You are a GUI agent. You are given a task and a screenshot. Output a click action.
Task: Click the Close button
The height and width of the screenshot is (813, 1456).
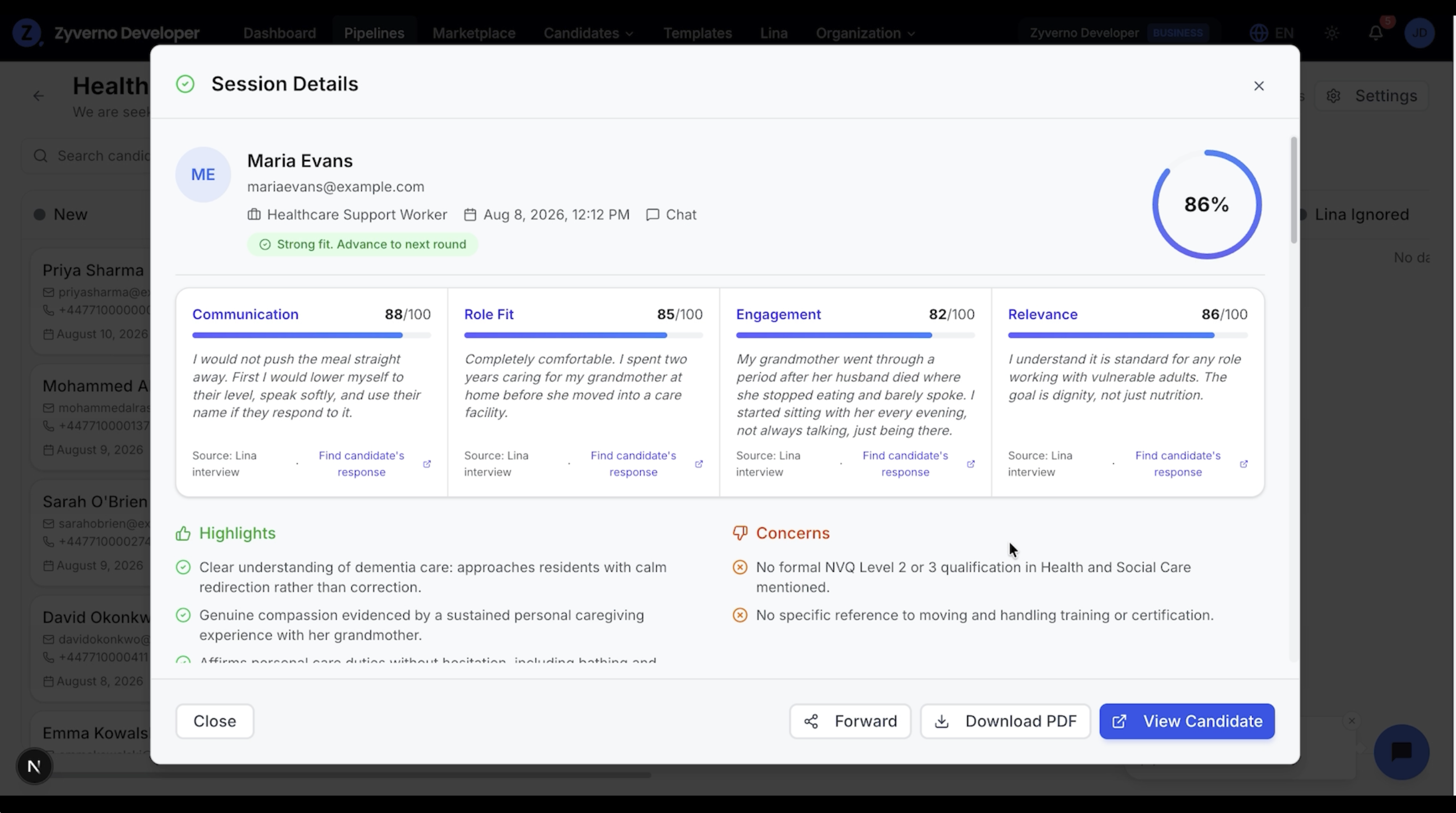(214, 721)
